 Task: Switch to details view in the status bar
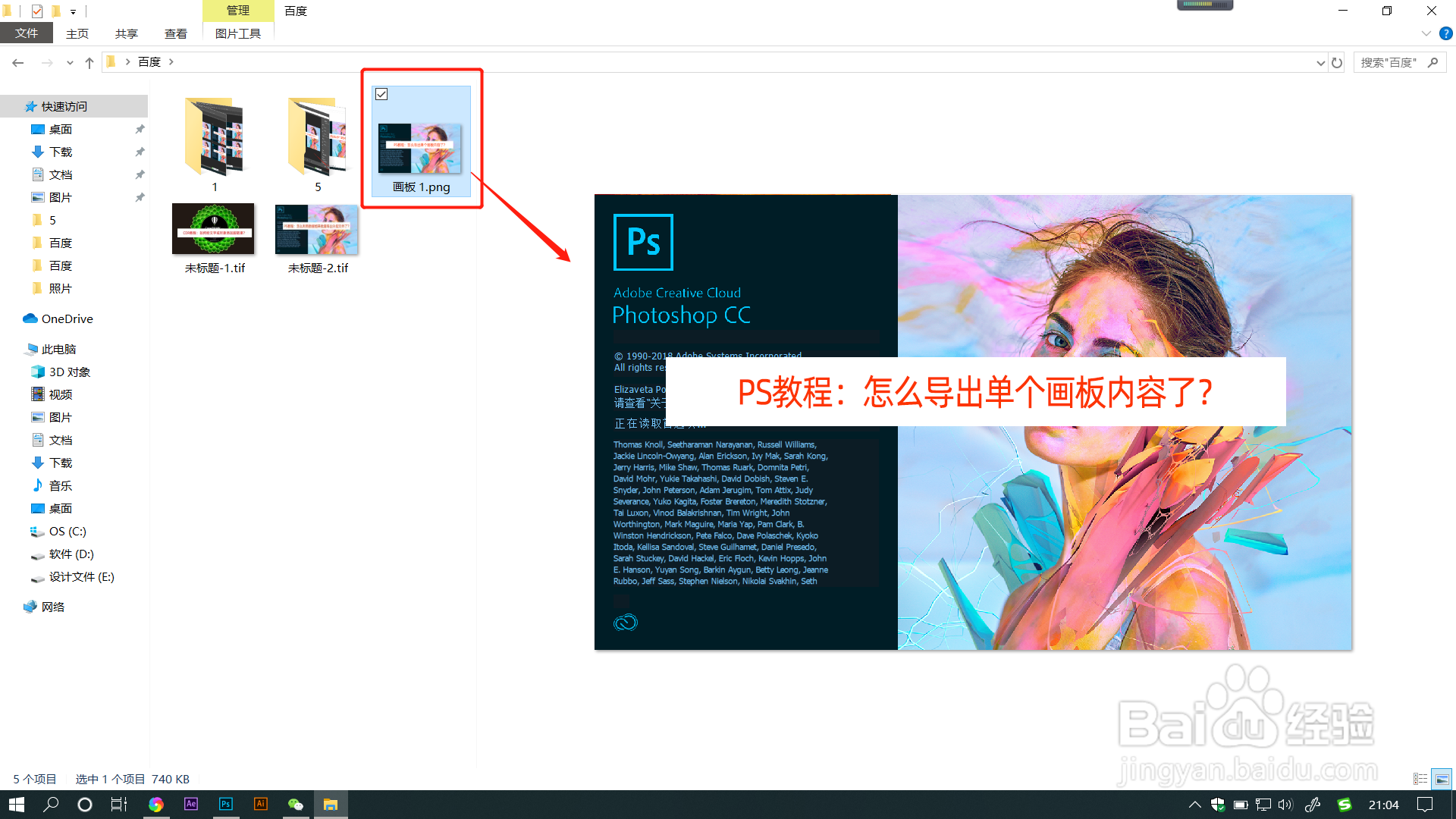1420,779
